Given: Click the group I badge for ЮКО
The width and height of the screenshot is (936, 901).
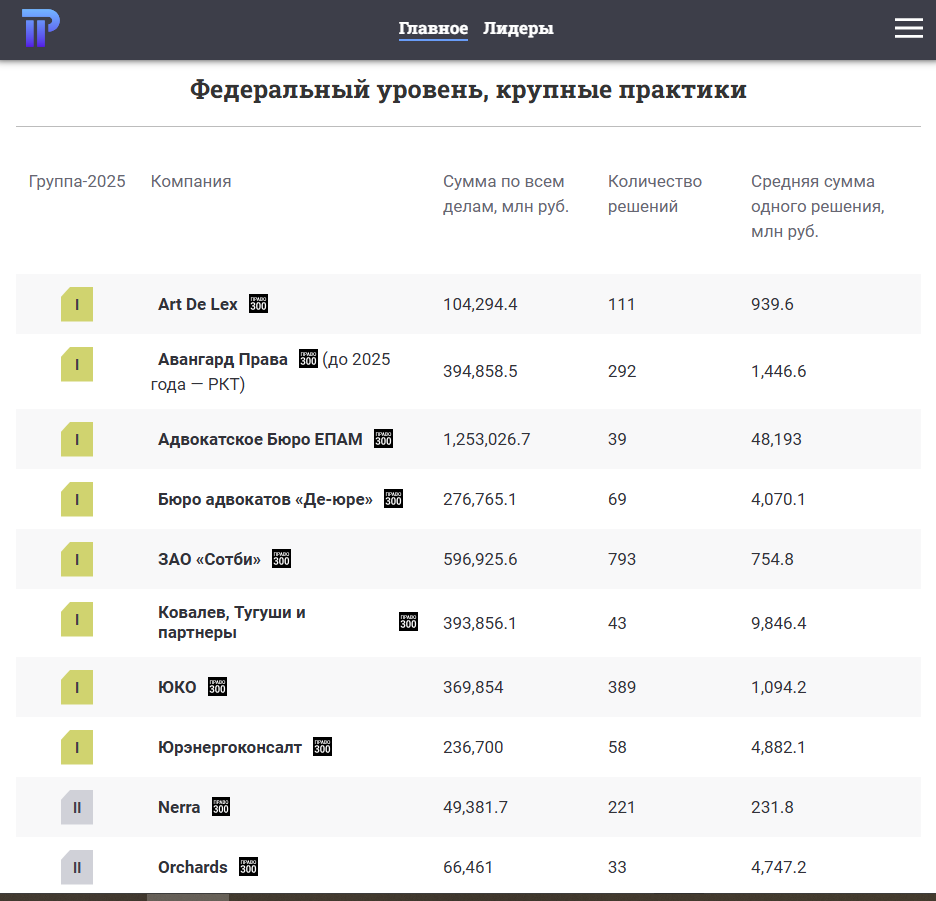Looking at the screenshot, I should point(77,687).
